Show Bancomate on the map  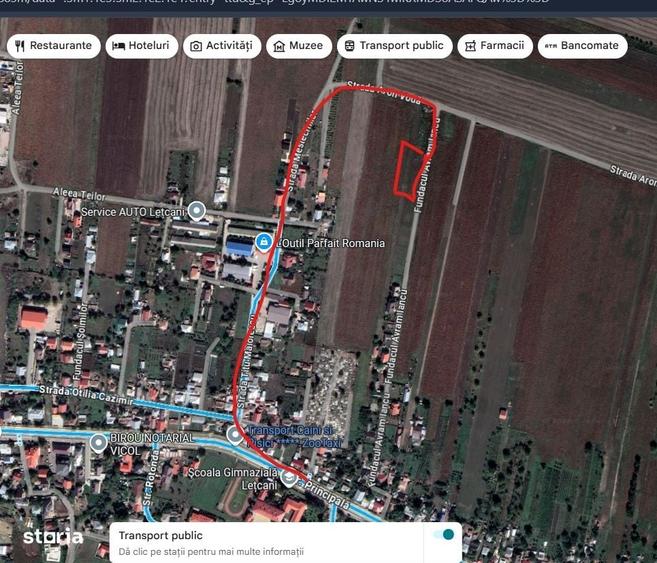pos(582,46)
